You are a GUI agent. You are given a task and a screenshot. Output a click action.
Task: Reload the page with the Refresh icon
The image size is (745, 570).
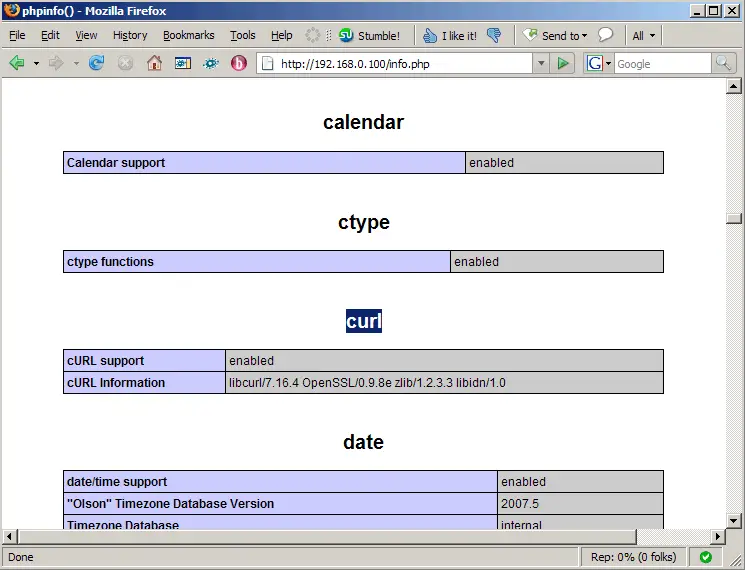96,63
